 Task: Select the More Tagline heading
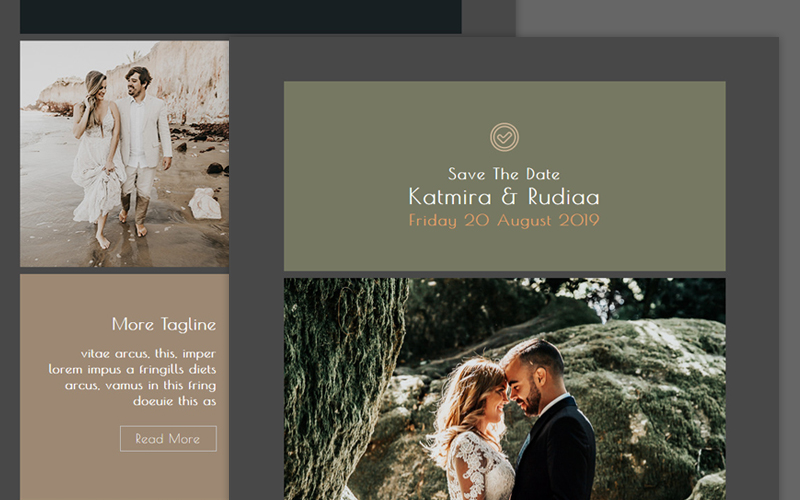[164, 324]
